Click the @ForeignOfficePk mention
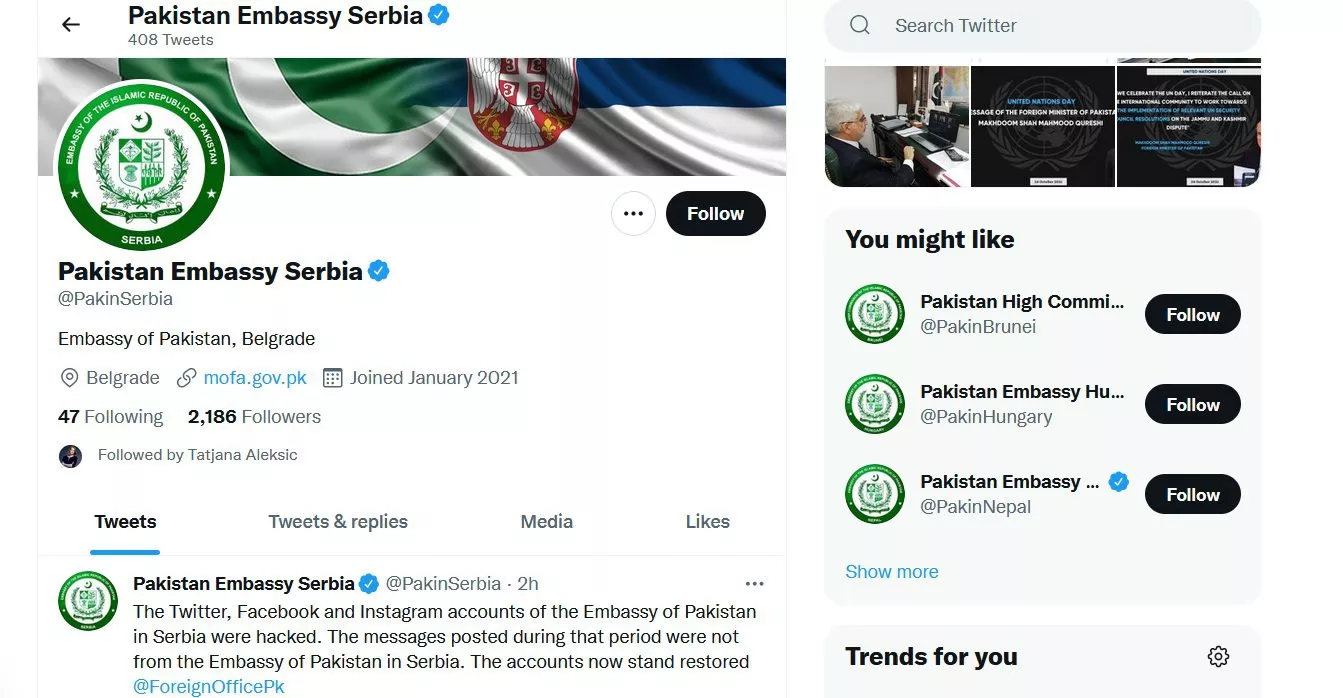This screenshot has width=1343, height=698. (x=209, y=687)
